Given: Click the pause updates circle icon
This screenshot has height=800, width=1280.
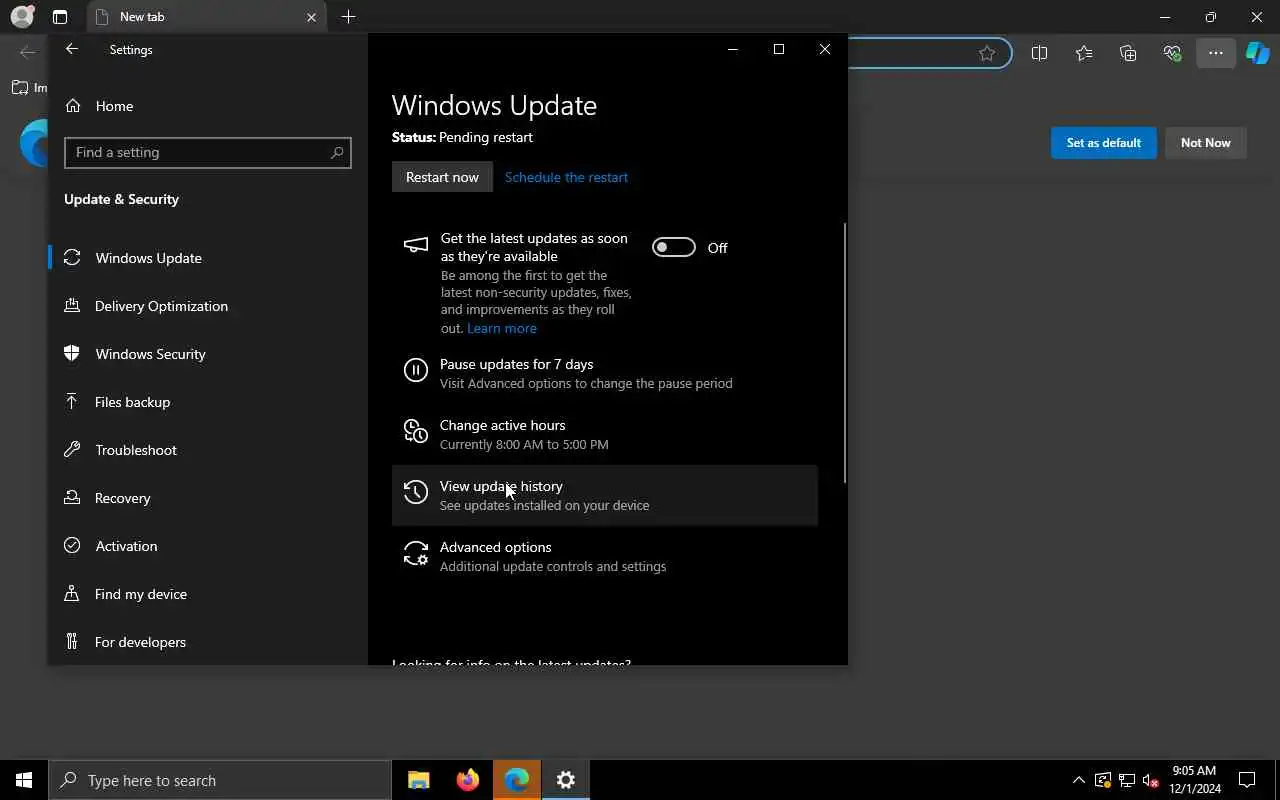Looking at the screenshot, I should [415, 371].
